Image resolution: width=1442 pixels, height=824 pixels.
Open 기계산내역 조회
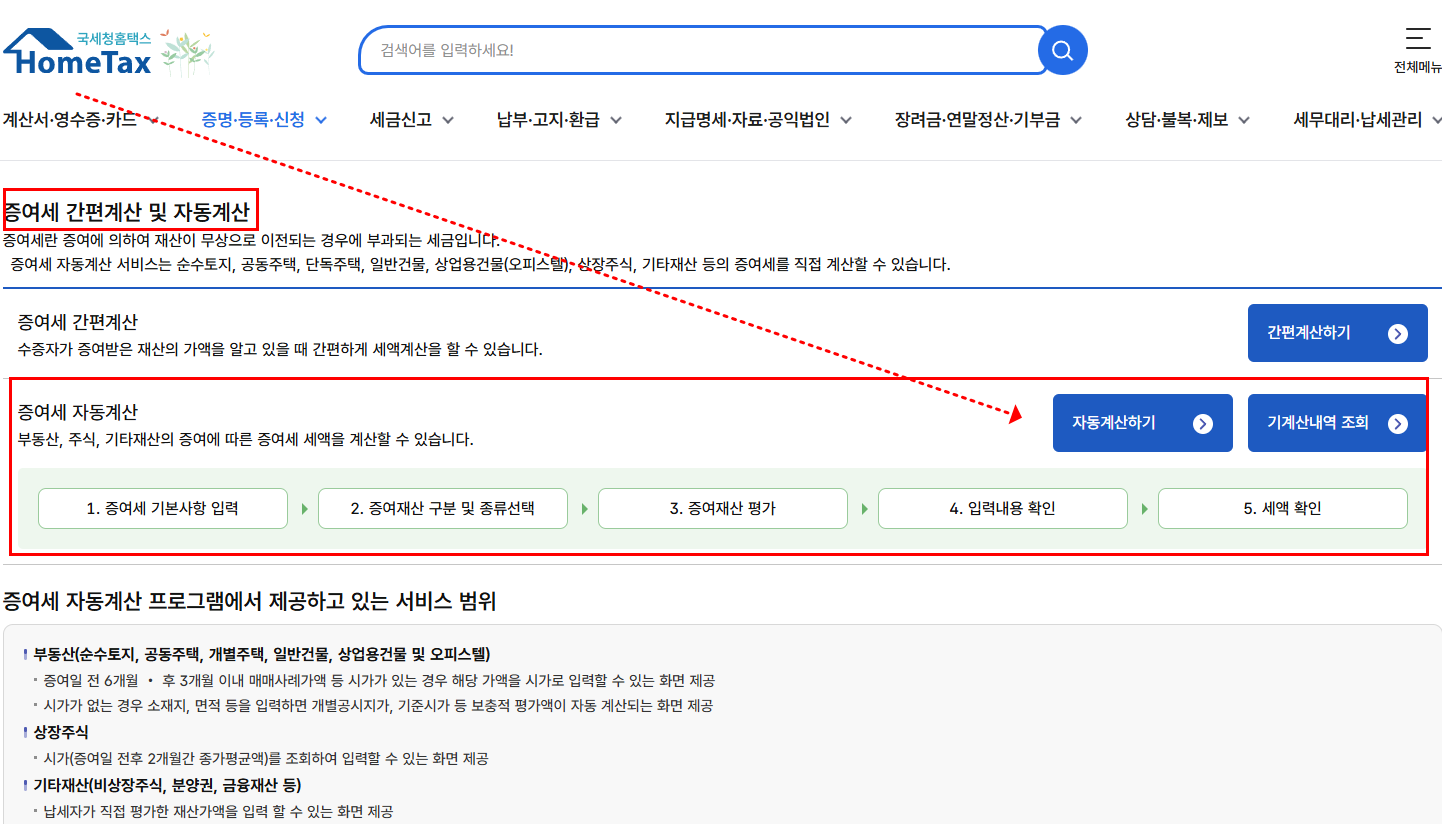1336,422
